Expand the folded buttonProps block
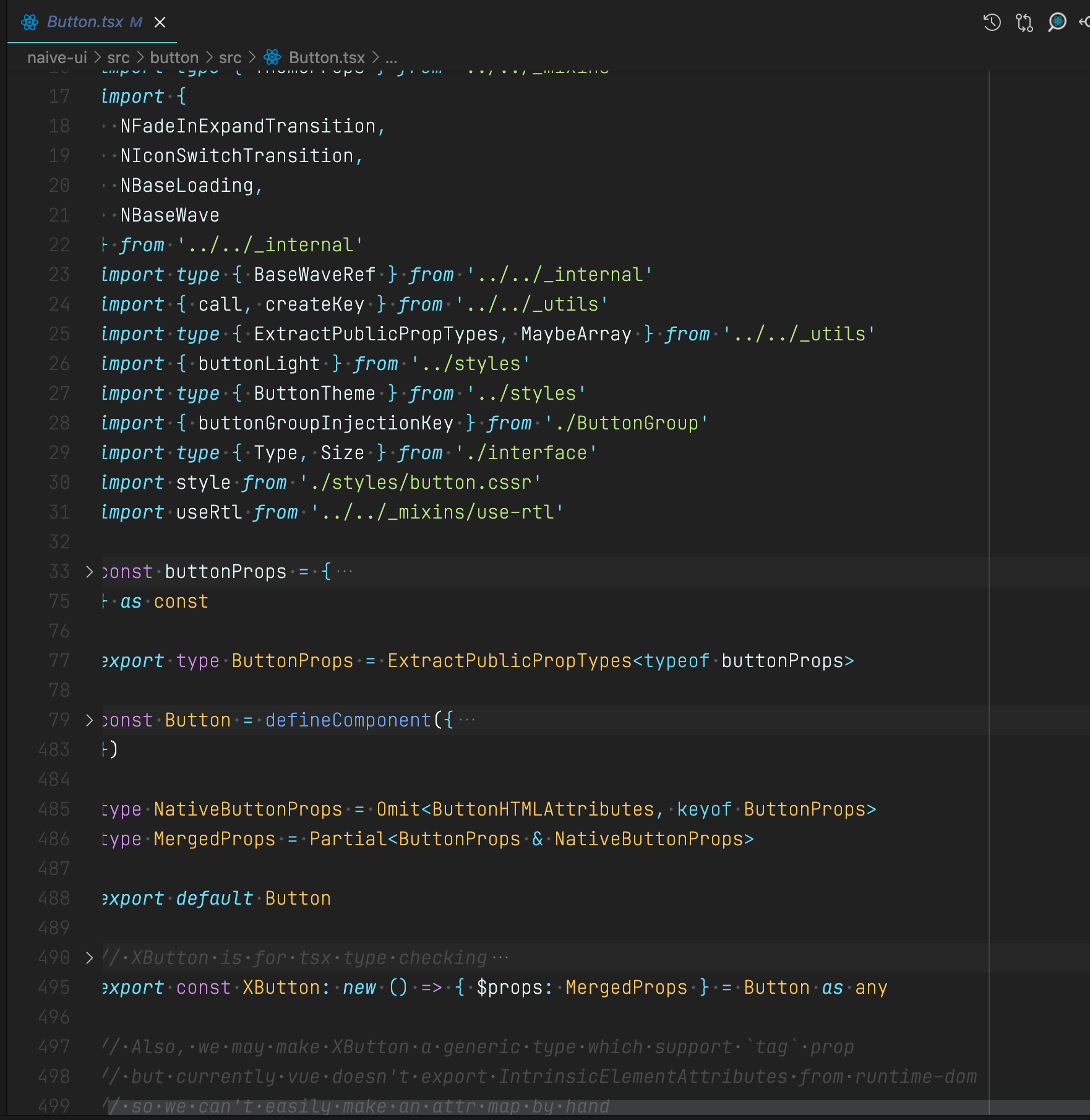Viewport: 1090px width, 1120px height. 89,572
